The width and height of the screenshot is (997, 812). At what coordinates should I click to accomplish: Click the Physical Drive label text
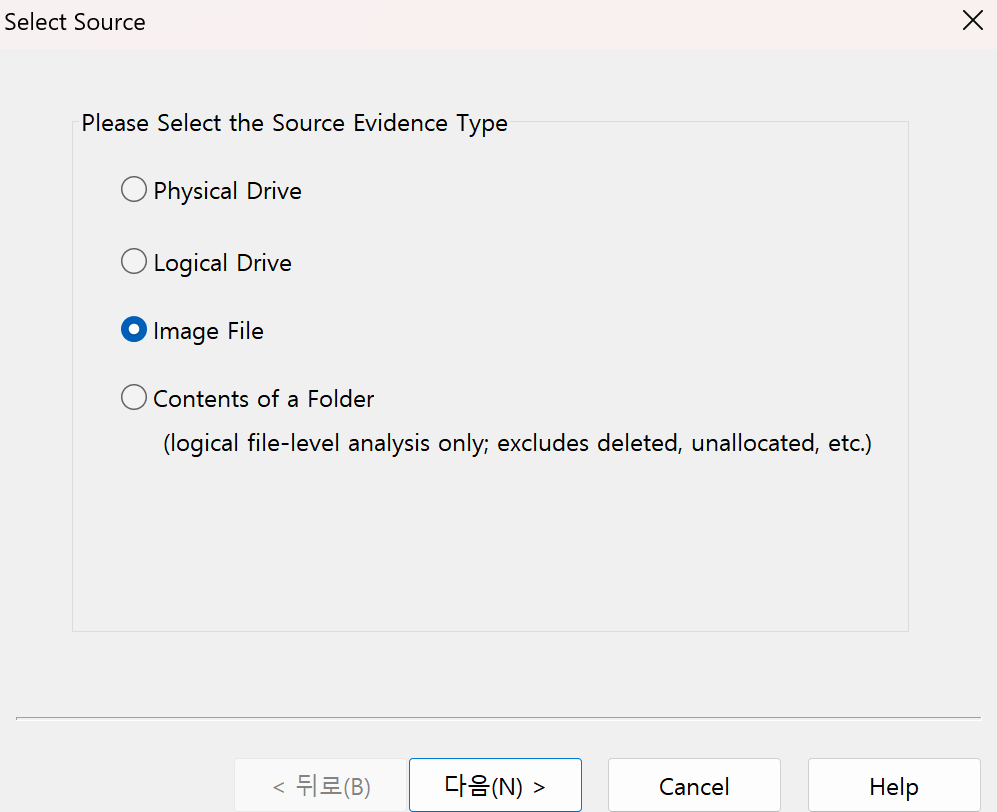(x=227, y=190)
